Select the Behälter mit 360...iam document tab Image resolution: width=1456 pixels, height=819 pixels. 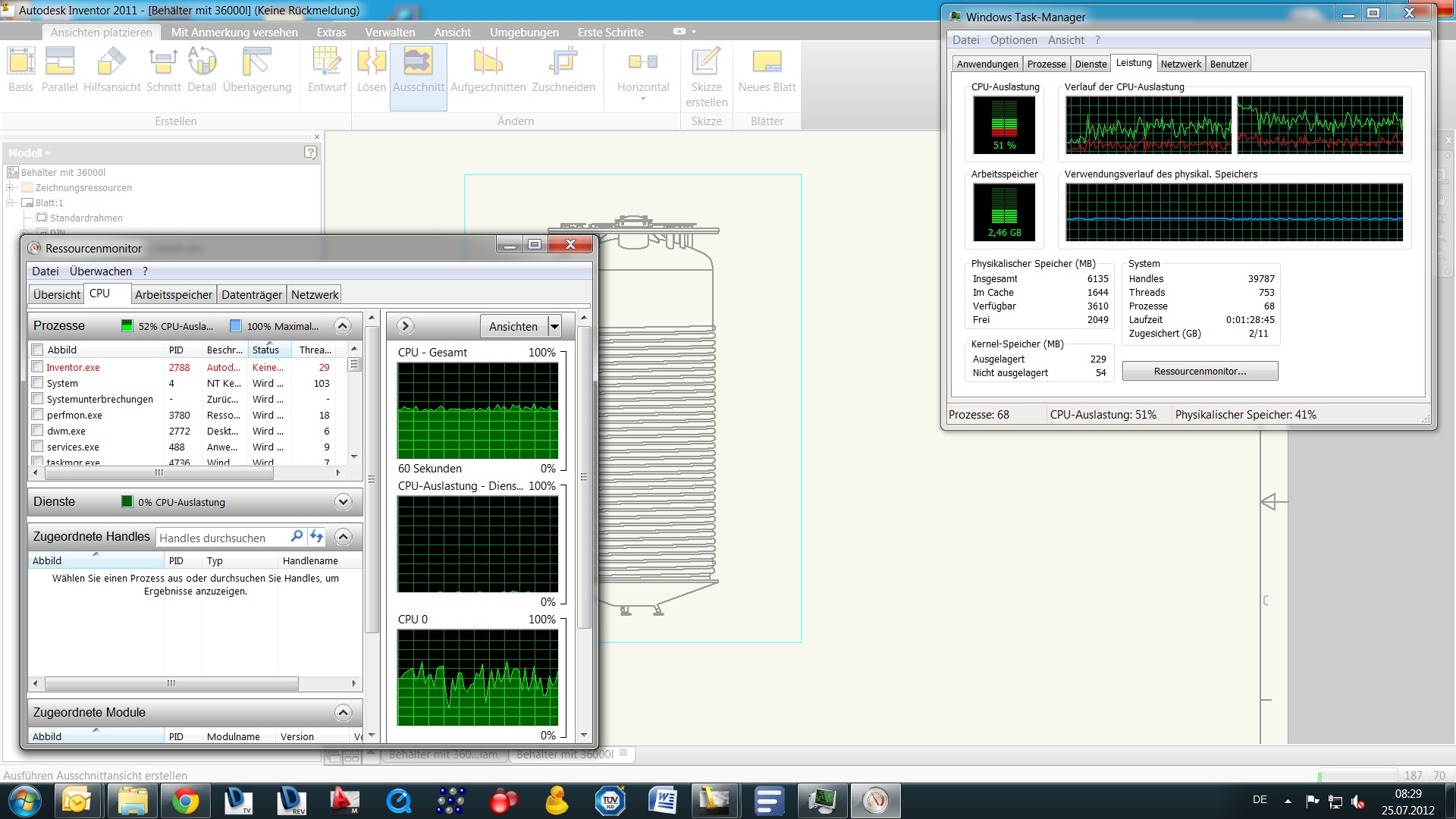pos(443,754)
